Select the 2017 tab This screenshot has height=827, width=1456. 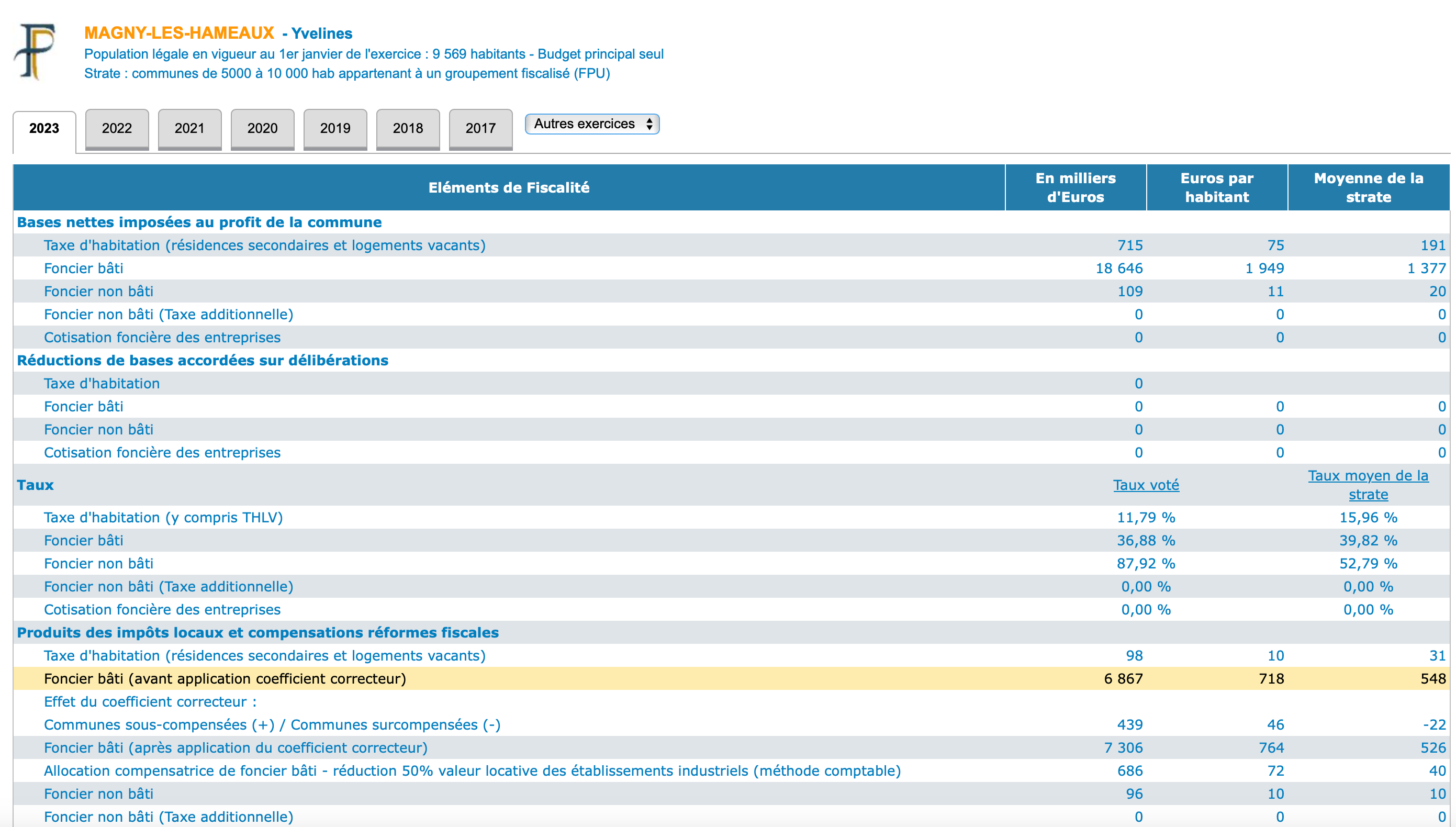pyautogui.click(x=480, y=128)
